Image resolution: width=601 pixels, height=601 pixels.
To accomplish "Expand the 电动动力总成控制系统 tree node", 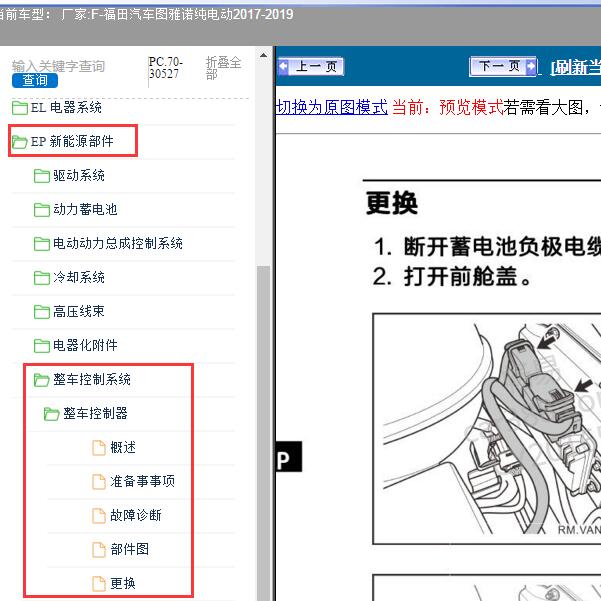I will [x=118, y=243].
